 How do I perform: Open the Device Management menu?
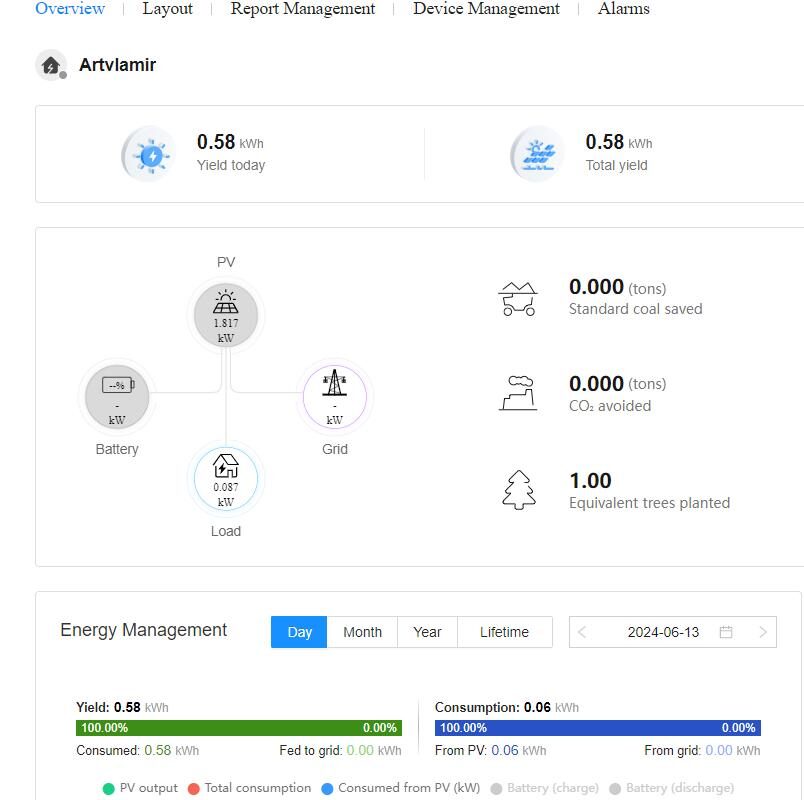click(486, 9)
